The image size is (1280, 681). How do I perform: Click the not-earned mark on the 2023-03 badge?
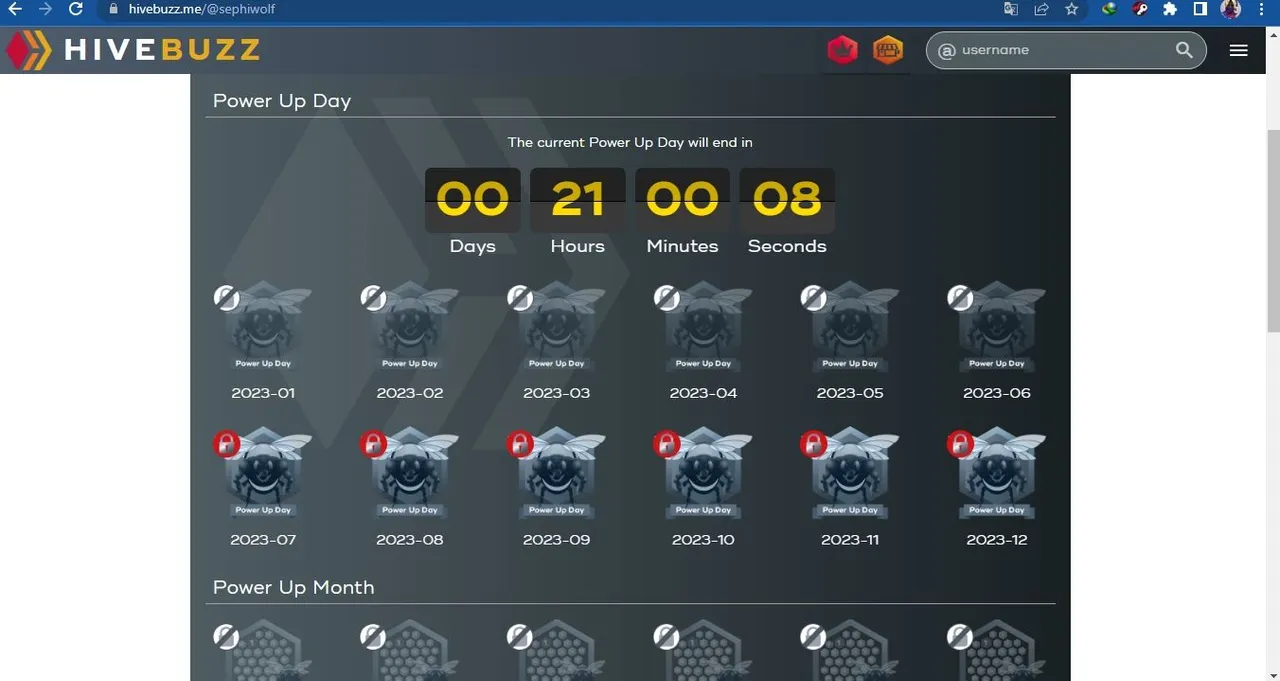(x=520, y=297)
